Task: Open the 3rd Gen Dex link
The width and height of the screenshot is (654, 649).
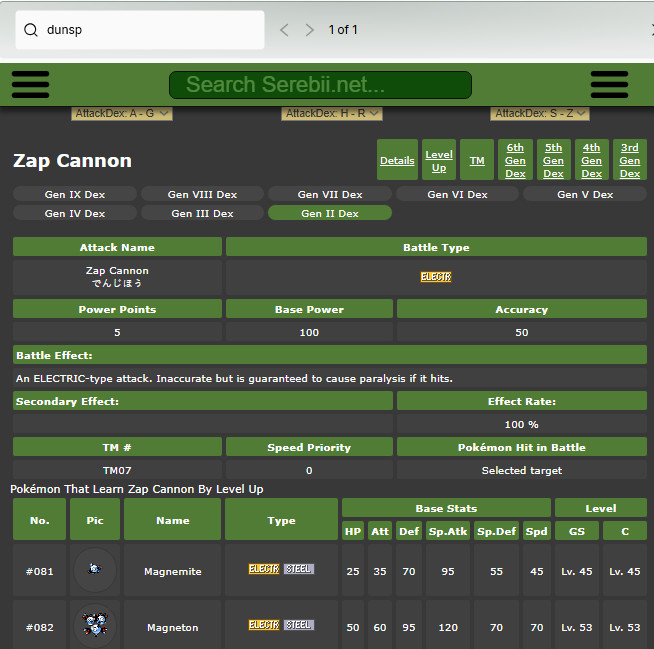Action: click(x=630, y=160)
